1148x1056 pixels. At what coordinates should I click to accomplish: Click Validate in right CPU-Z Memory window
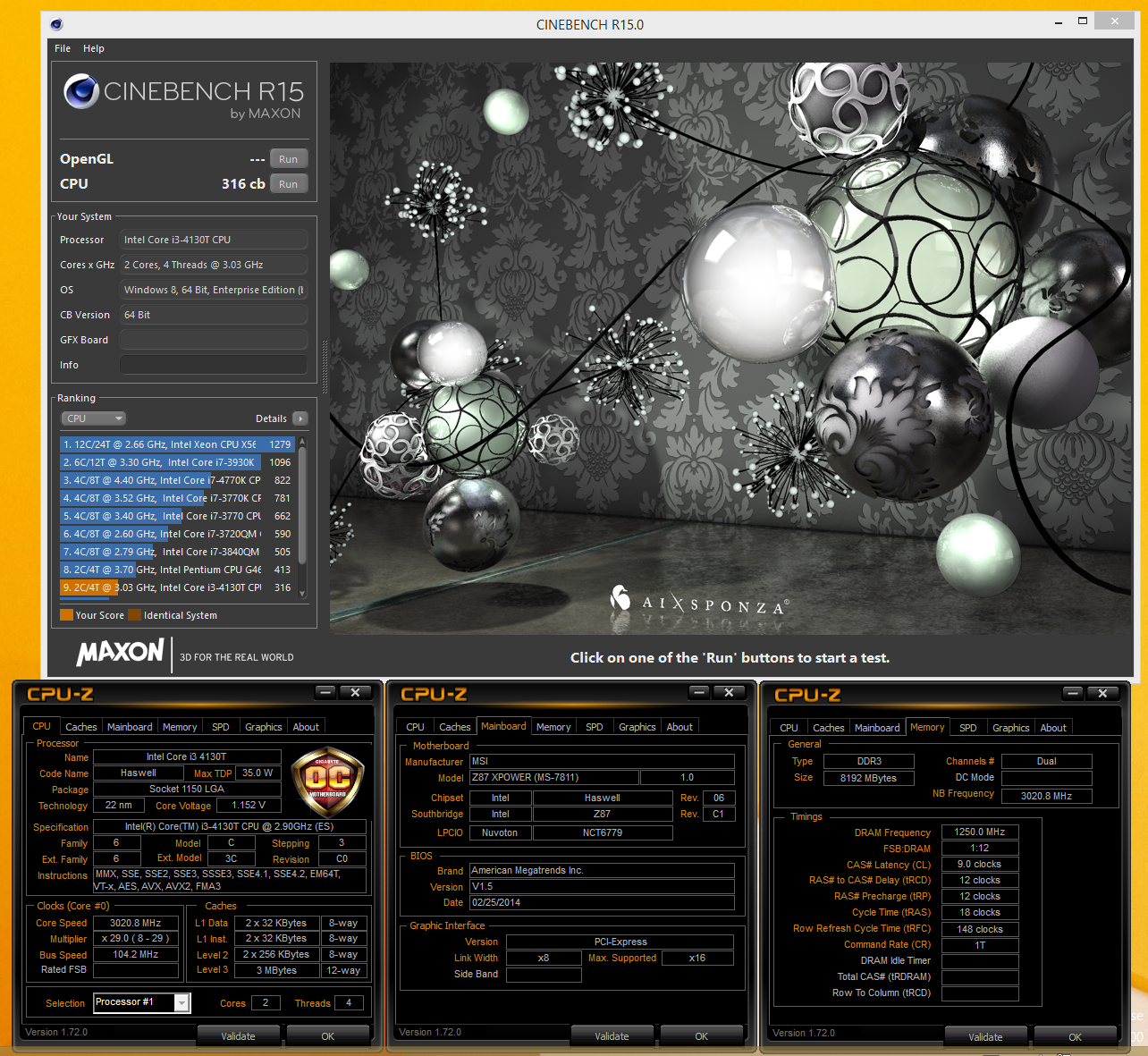[x=986, y=1036]
